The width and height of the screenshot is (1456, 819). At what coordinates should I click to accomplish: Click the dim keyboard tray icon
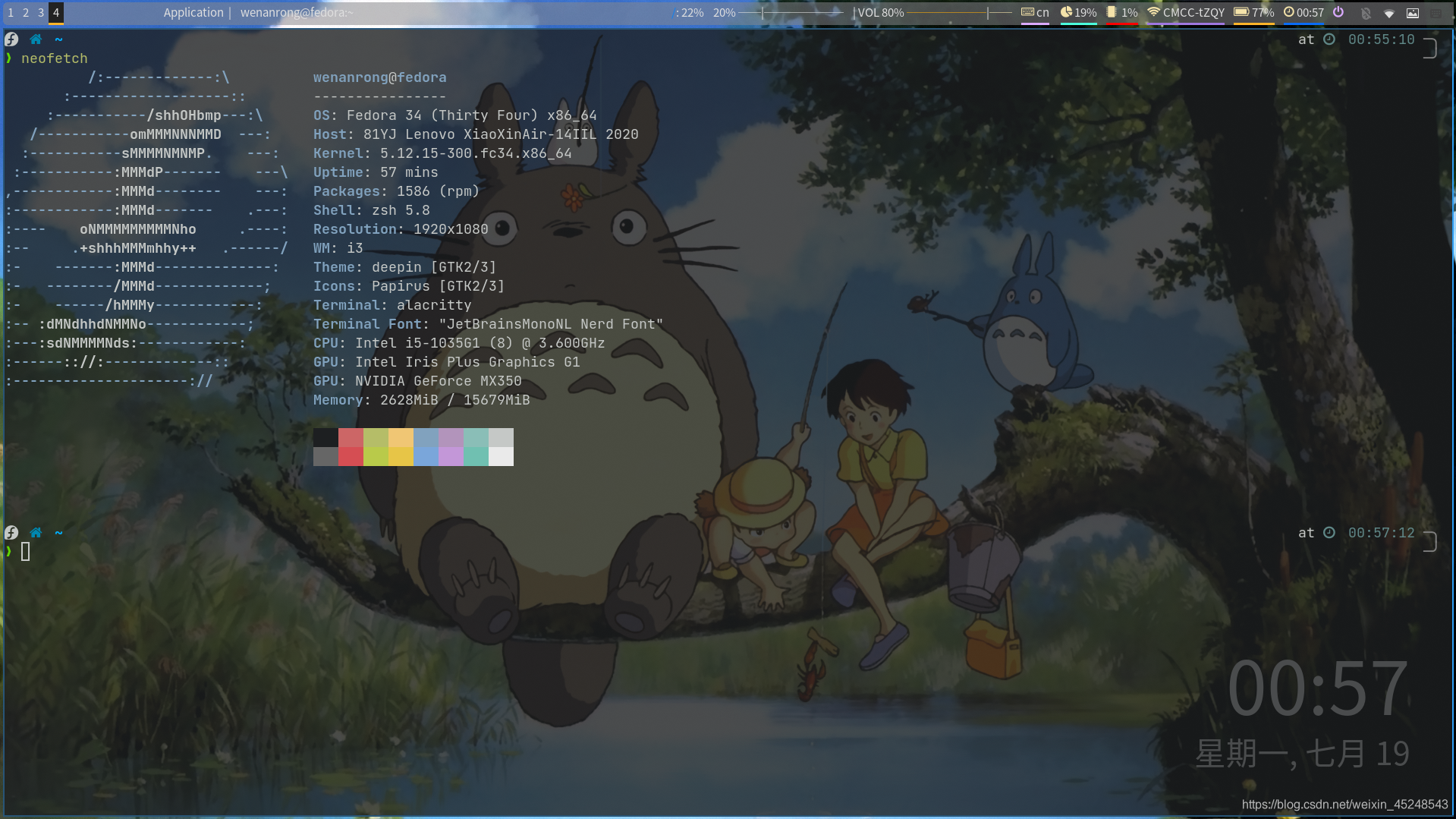tap(1436, 13)
